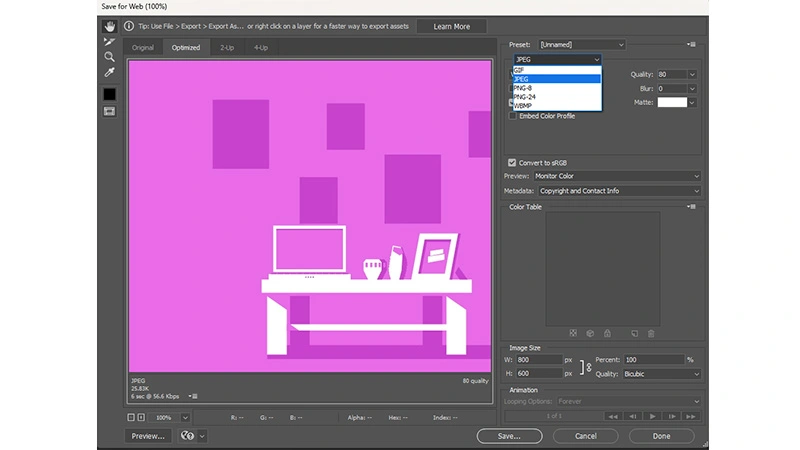Select the Zoom tool
The image size is (800, 450).
[x=109, y=57]
